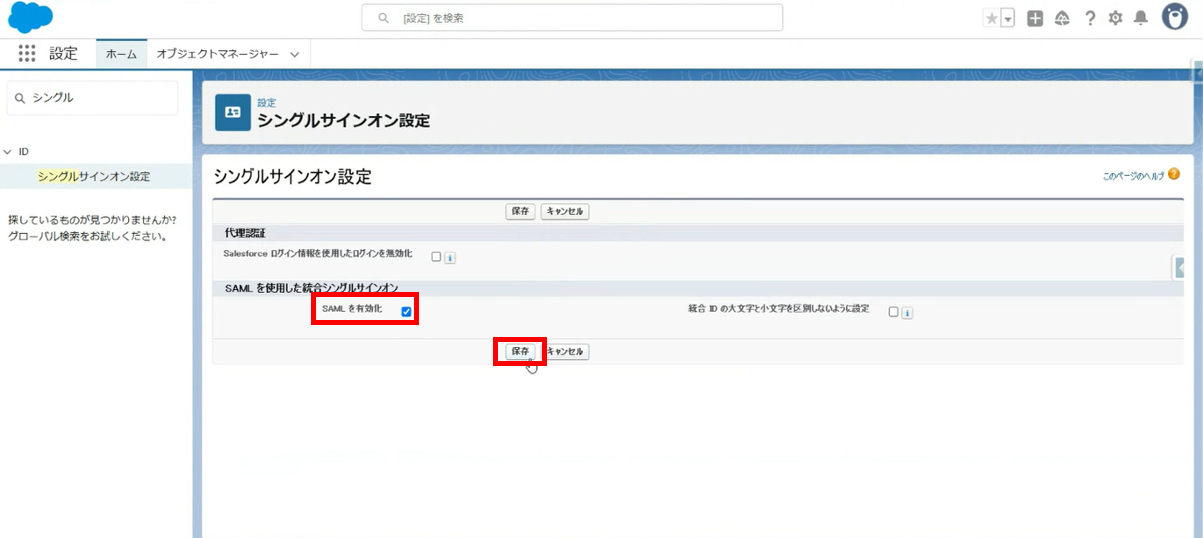The width and height of the screenshot is (1203, 538).
Task: Click the Salesforce cloud logo
Action: coord(30,17)
